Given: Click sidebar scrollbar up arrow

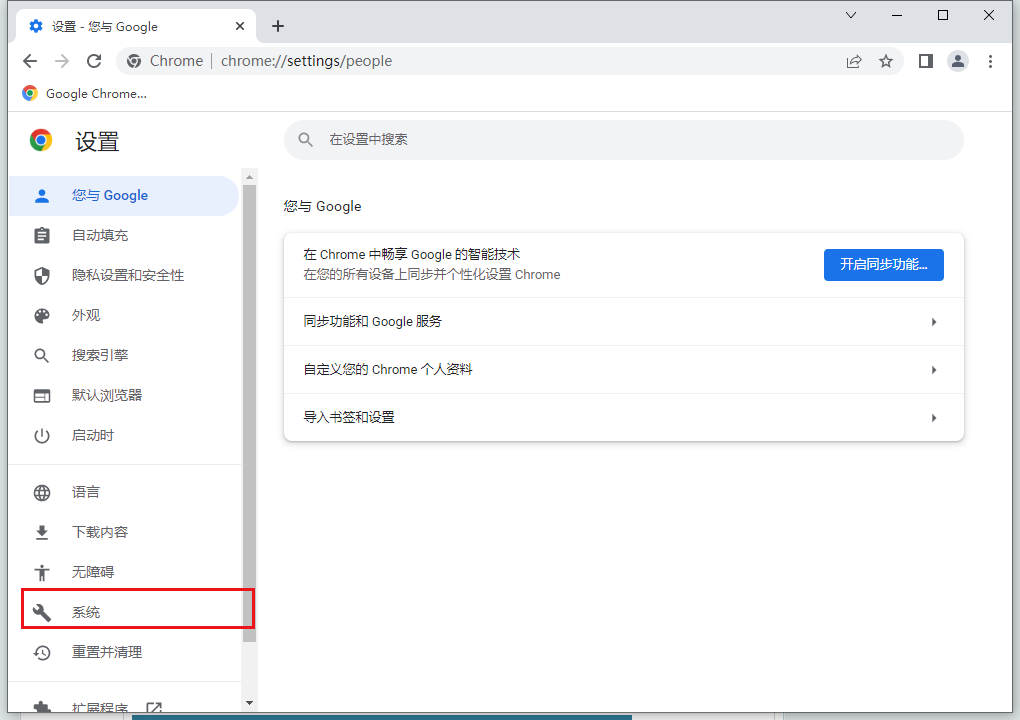Looking at the screenshot, I should (249, 177).
